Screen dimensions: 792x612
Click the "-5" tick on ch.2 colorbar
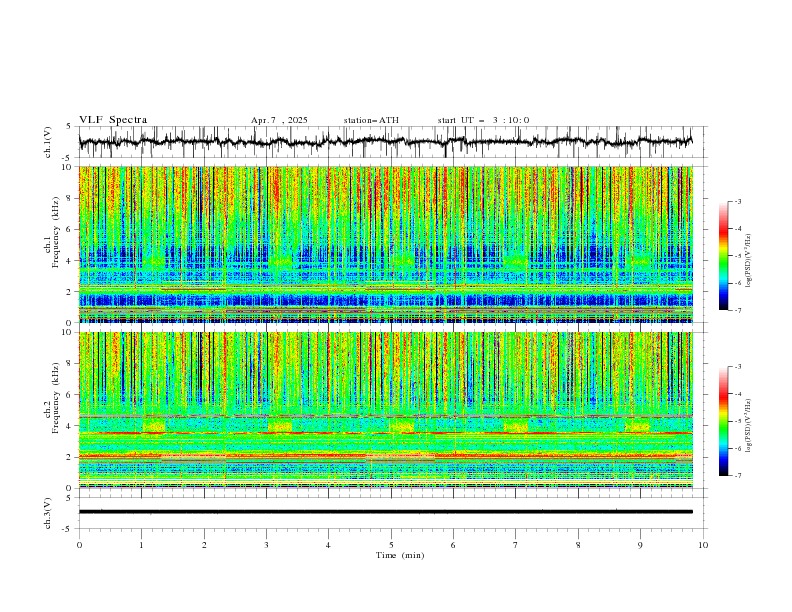[738, 421]
